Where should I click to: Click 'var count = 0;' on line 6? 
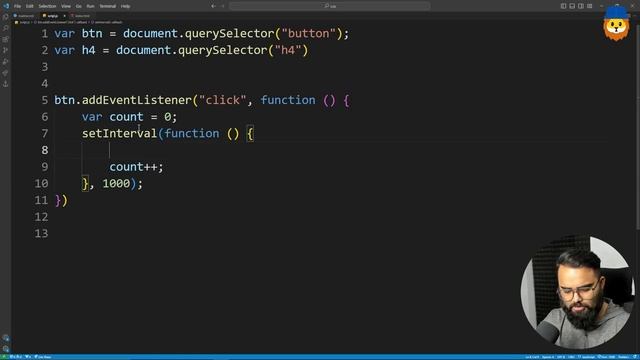pos(129,117)
